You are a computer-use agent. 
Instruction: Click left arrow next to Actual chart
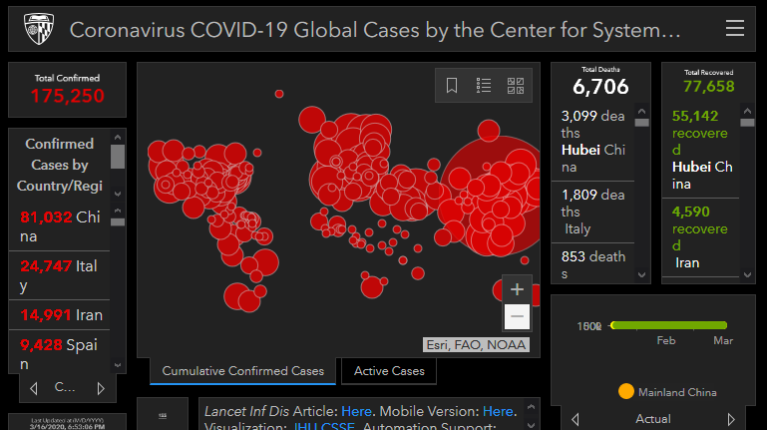574,419
